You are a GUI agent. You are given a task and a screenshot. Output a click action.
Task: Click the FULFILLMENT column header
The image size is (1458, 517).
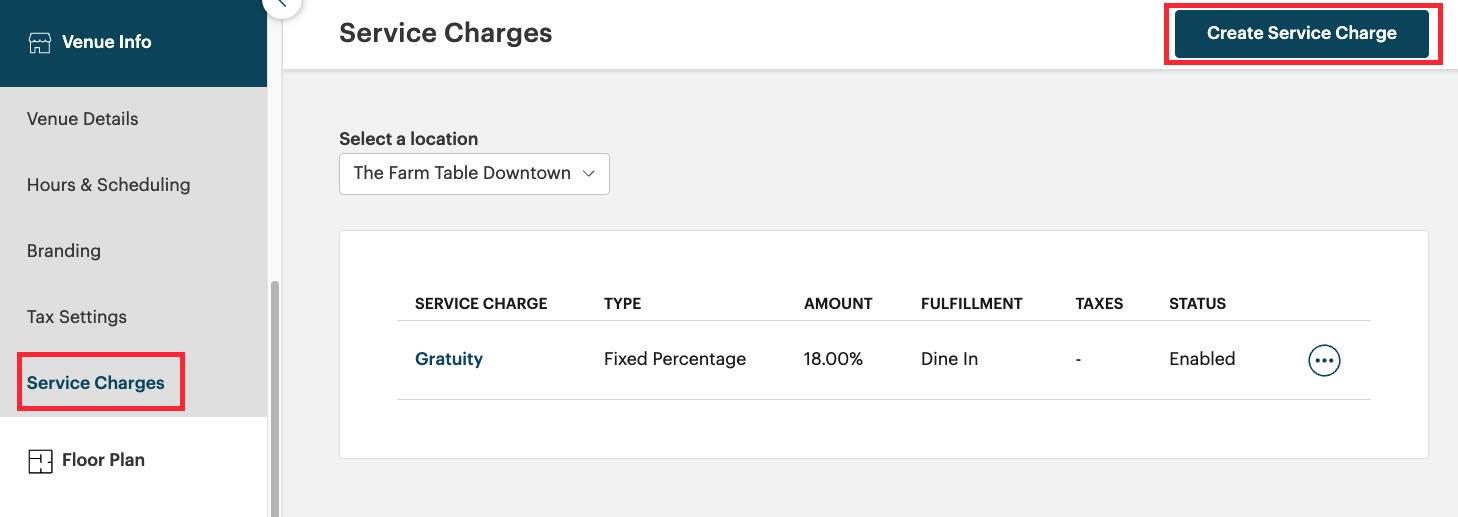[972, 303]
